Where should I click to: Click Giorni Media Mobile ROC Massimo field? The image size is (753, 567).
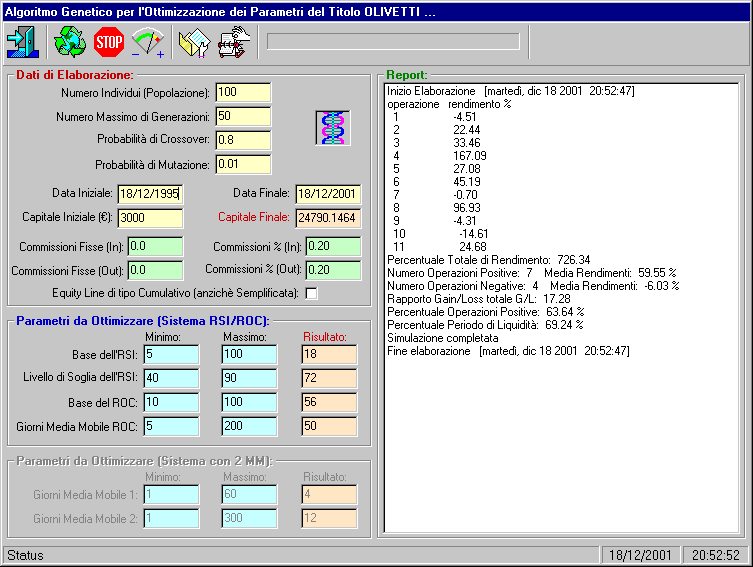(249, 426)
